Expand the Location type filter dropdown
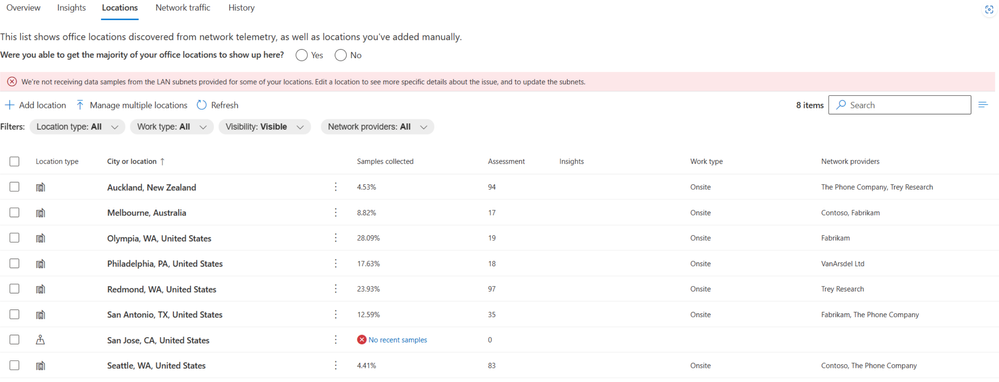 point(77,127)
